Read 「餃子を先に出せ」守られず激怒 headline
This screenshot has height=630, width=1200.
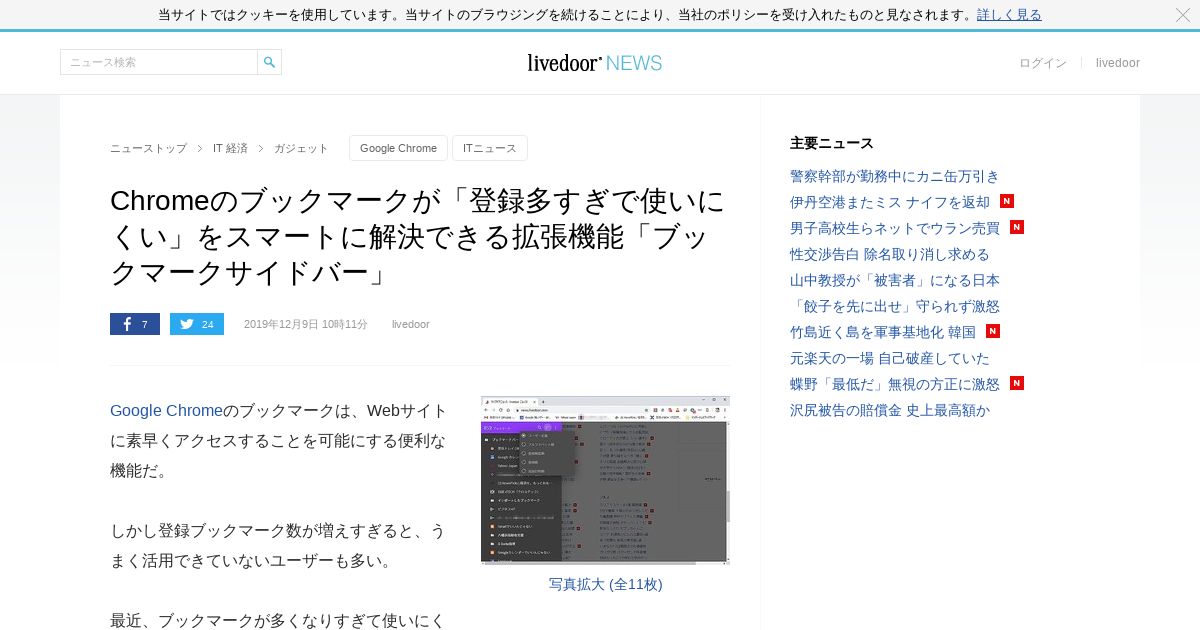895,306
